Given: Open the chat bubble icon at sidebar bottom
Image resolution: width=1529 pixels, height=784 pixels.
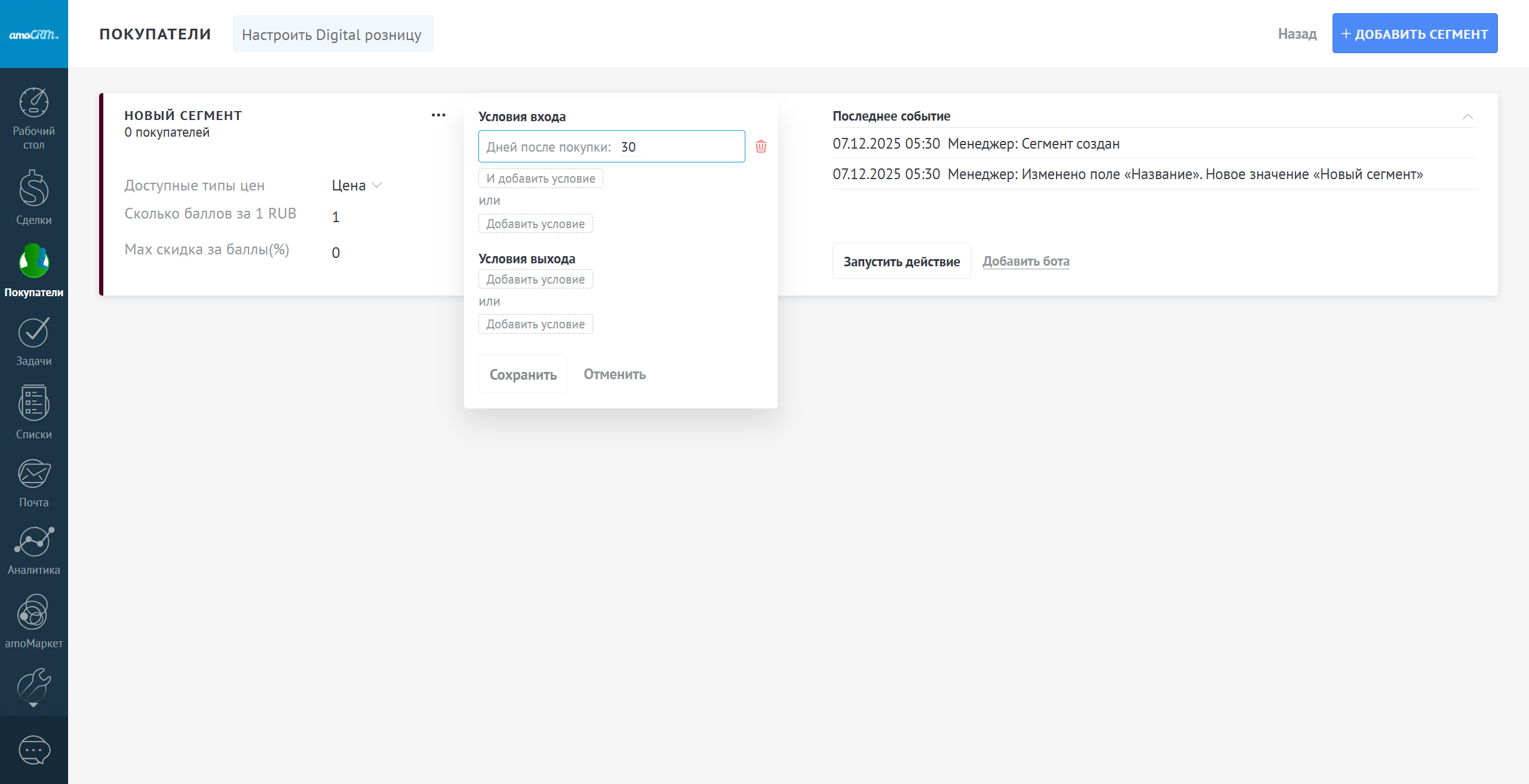Looking at the screenshot, I should click(x=34, y=750).
